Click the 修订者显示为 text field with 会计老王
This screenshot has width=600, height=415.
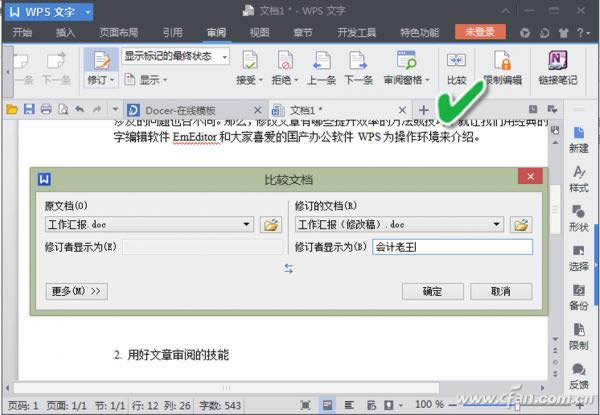pos(451,246)
